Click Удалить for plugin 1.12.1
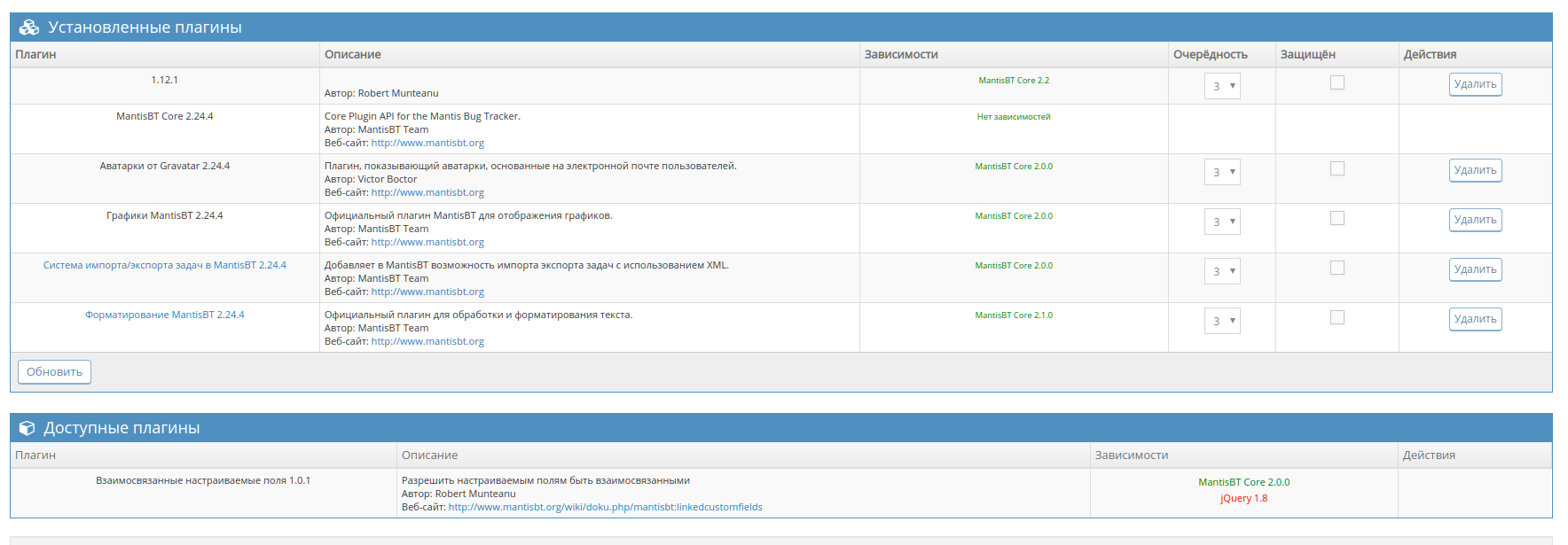 [x=1474, y=84]
